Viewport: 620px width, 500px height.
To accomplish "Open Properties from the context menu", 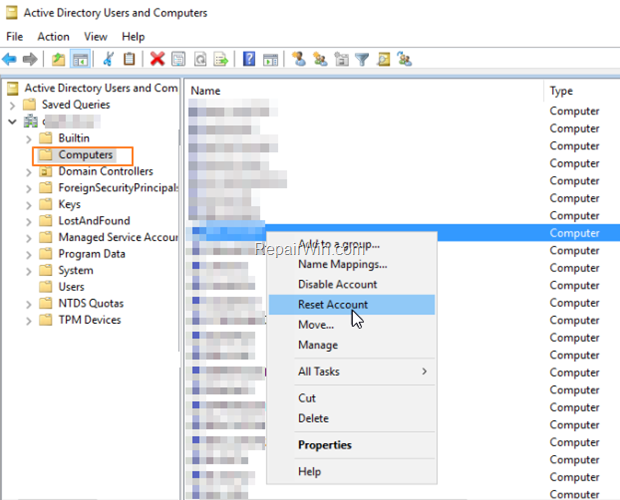I will coord(352,445).
